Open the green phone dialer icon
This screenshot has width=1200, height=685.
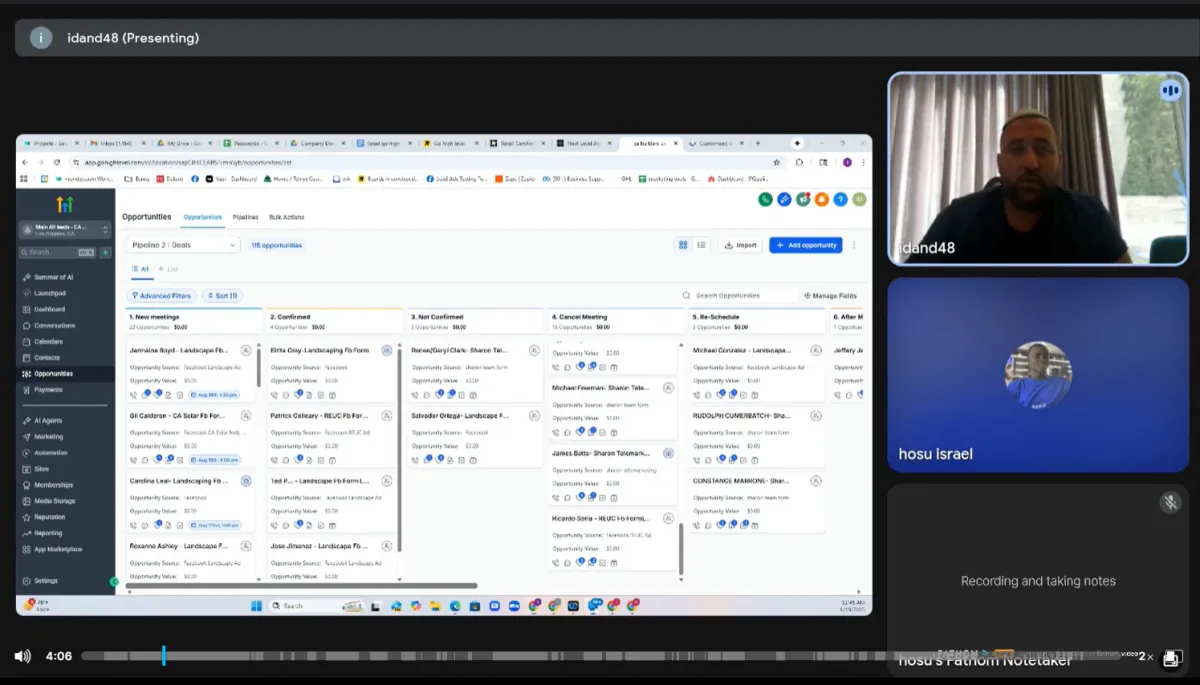click(765, 200)
